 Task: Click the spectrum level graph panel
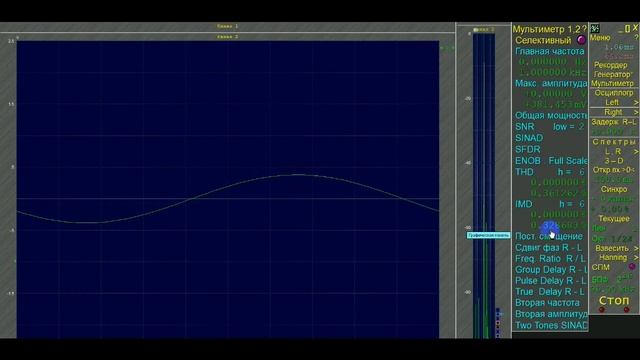(x=484, y=186)
